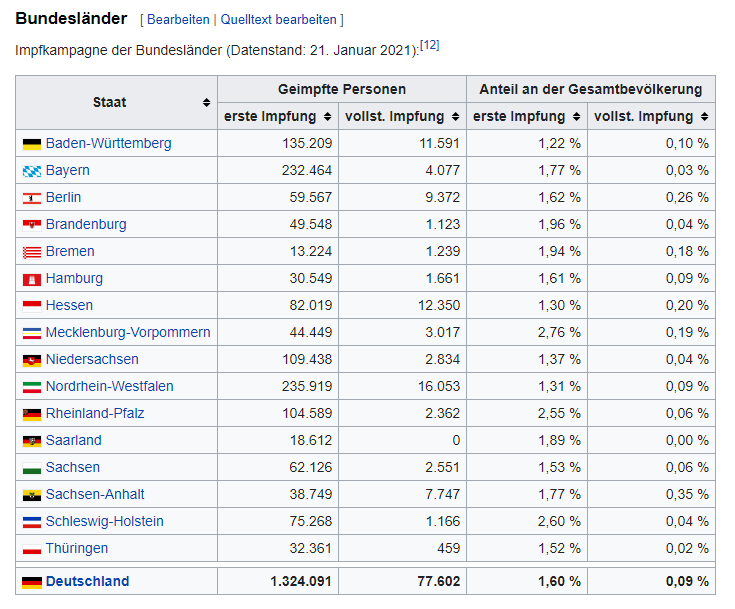This screenshot has height=609, width=735.
Task: Click the Saarland flag icon
Action: pyautogui.click(x=31, y=441)
